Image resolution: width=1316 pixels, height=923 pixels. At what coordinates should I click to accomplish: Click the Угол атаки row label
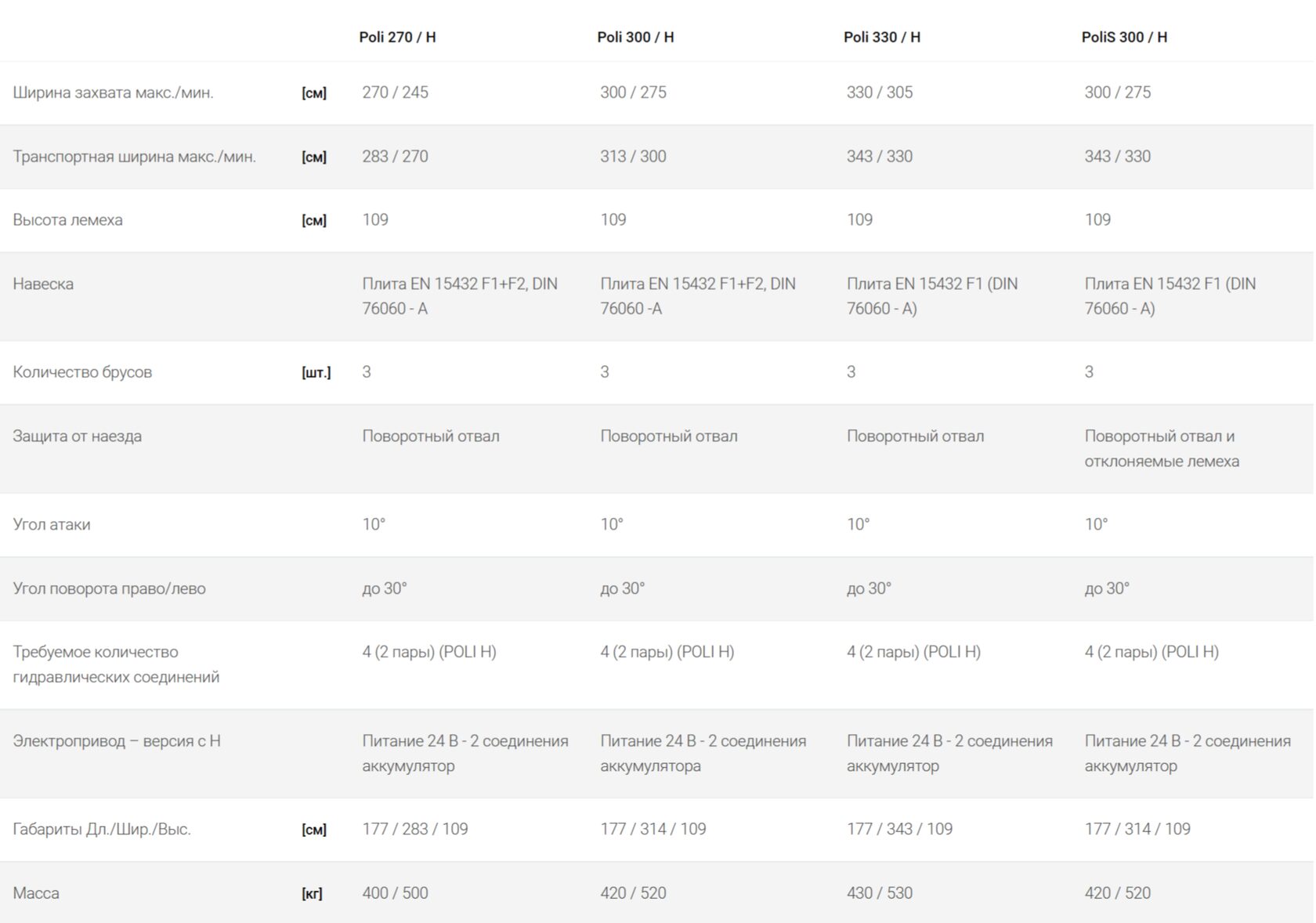pyautogui.click(x=52, y=525)
